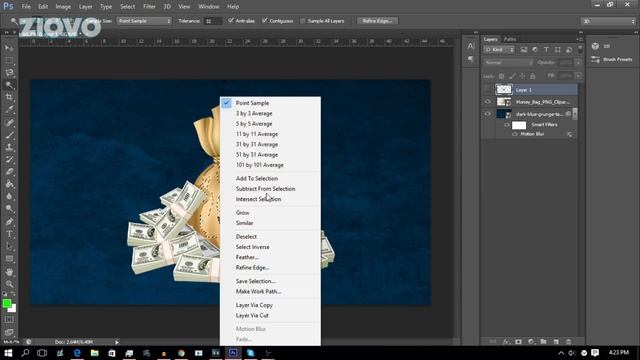Select the Rectangular Marquee tool
The image size is (640, 360).
[9, 60]
